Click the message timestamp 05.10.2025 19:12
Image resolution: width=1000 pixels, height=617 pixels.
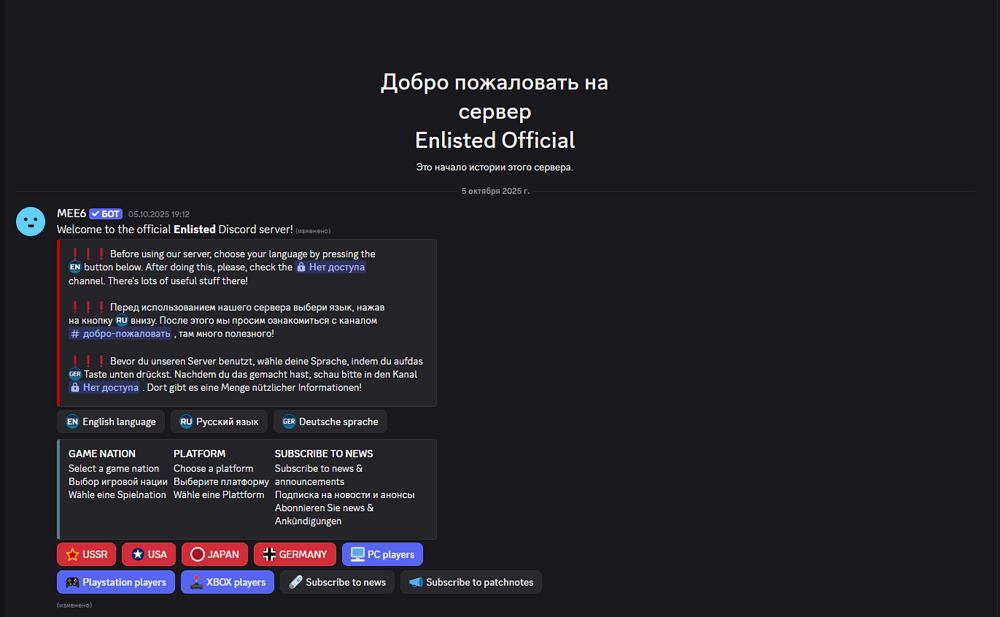tap(158, 214)
